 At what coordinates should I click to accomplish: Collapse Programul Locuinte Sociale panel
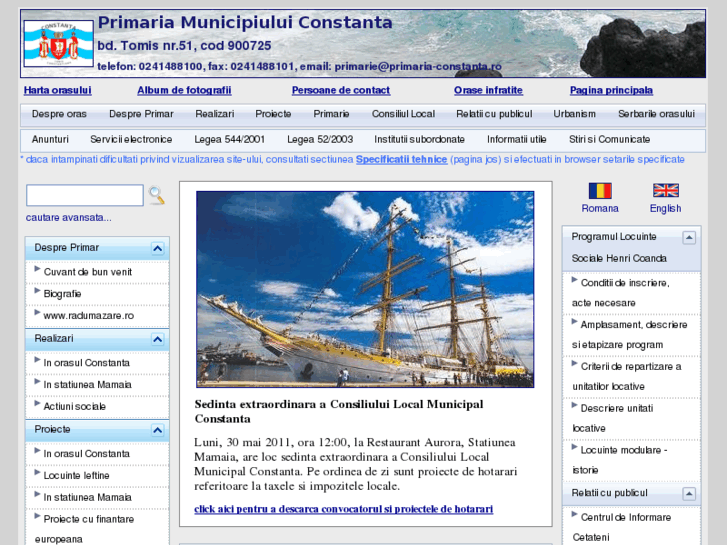[x=689, y=238]
